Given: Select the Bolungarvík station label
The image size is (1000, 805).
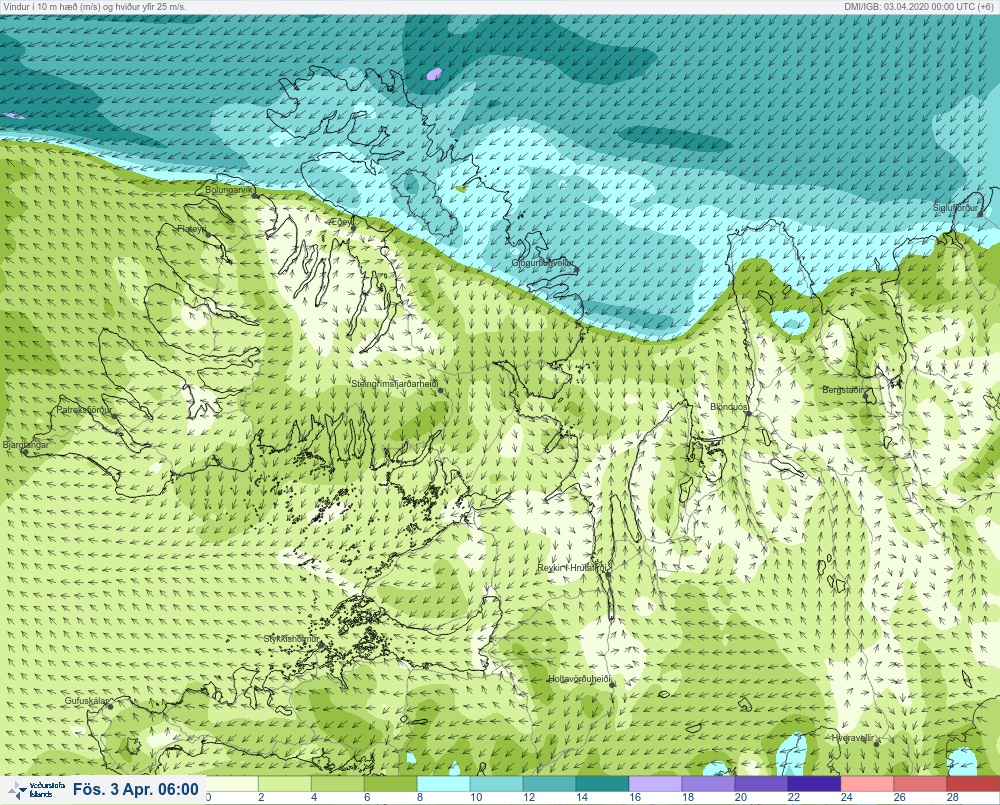Looking at the screenshot, I should (230, 190).
